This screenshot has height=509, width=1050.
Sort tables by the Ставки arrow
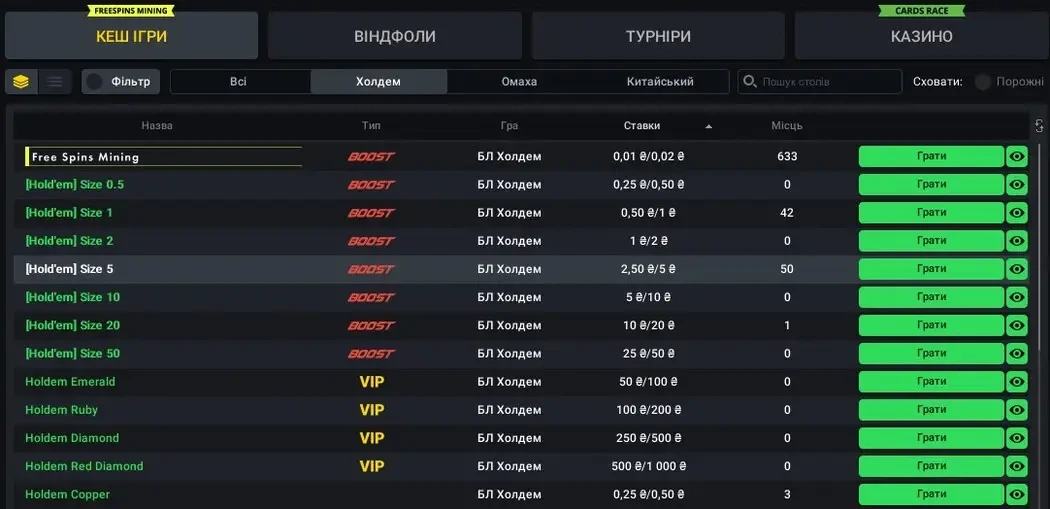pos(709,126)
